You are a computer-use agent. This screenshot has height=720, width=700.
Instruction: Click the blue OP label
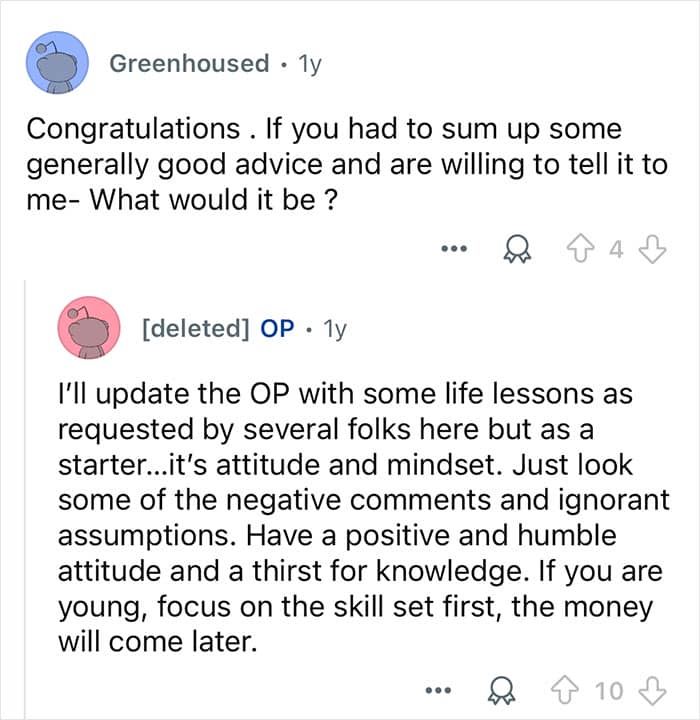point(277,329)
